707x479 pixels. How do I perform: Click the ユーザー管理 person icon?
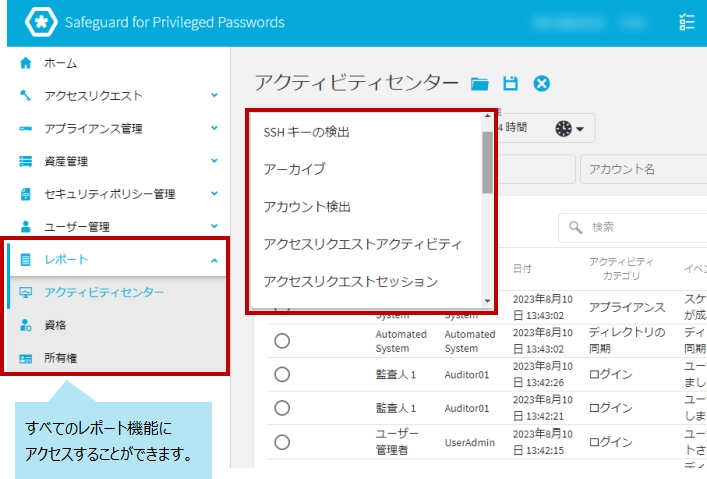26,226
